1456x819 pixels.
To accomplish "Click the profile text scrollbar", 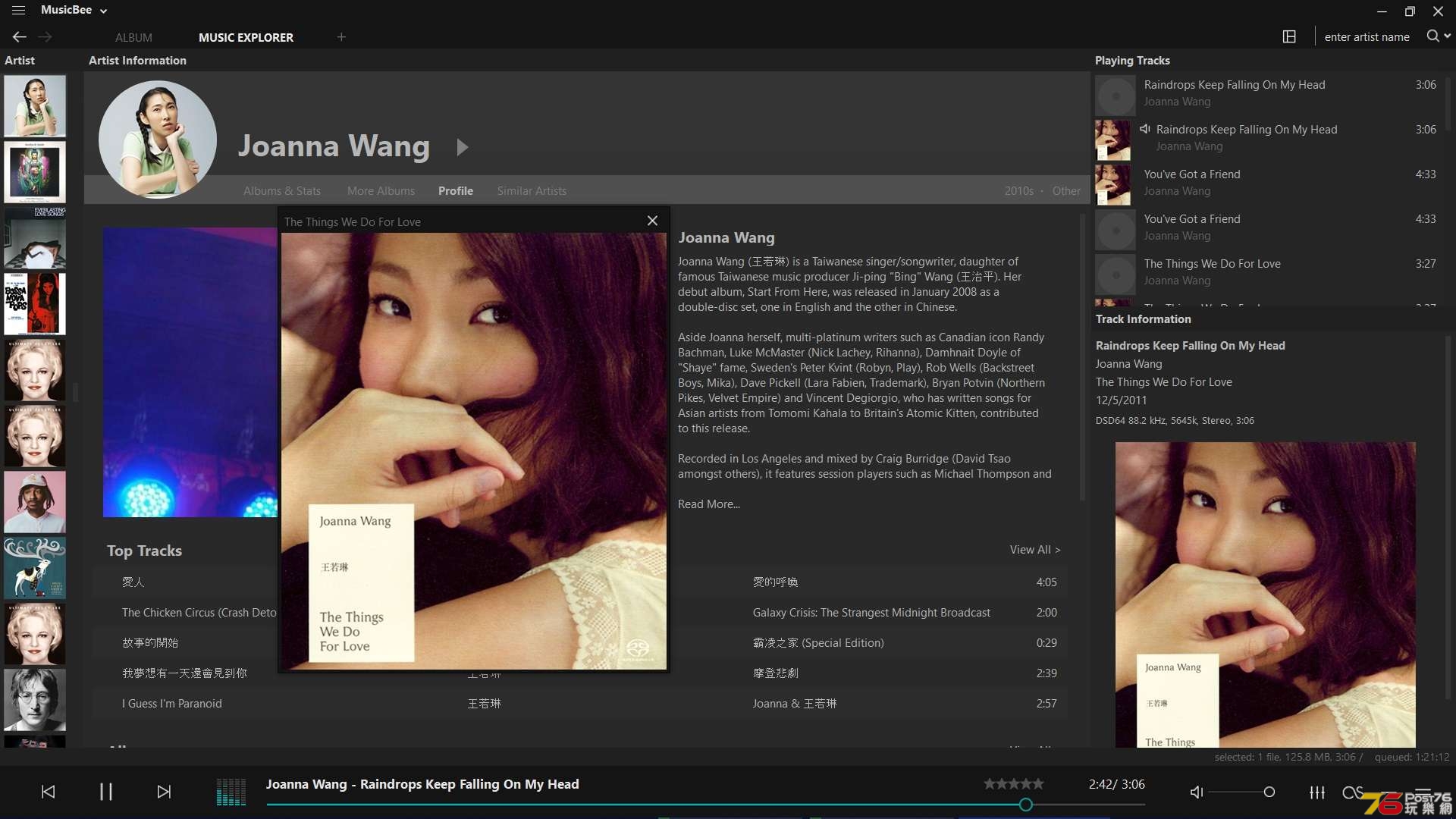I will pyautogui.click(x=1082, y=356).
